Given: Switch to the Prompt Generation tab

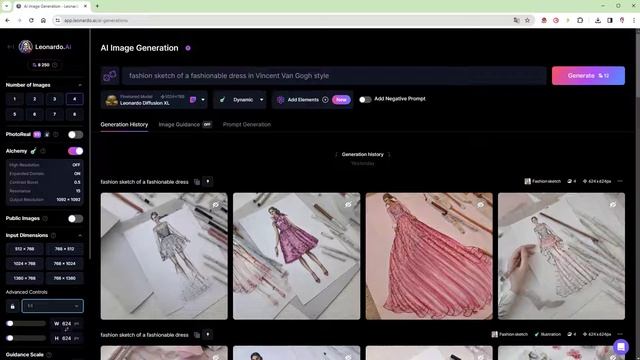Looking at the screenshot, I should 247,124.
